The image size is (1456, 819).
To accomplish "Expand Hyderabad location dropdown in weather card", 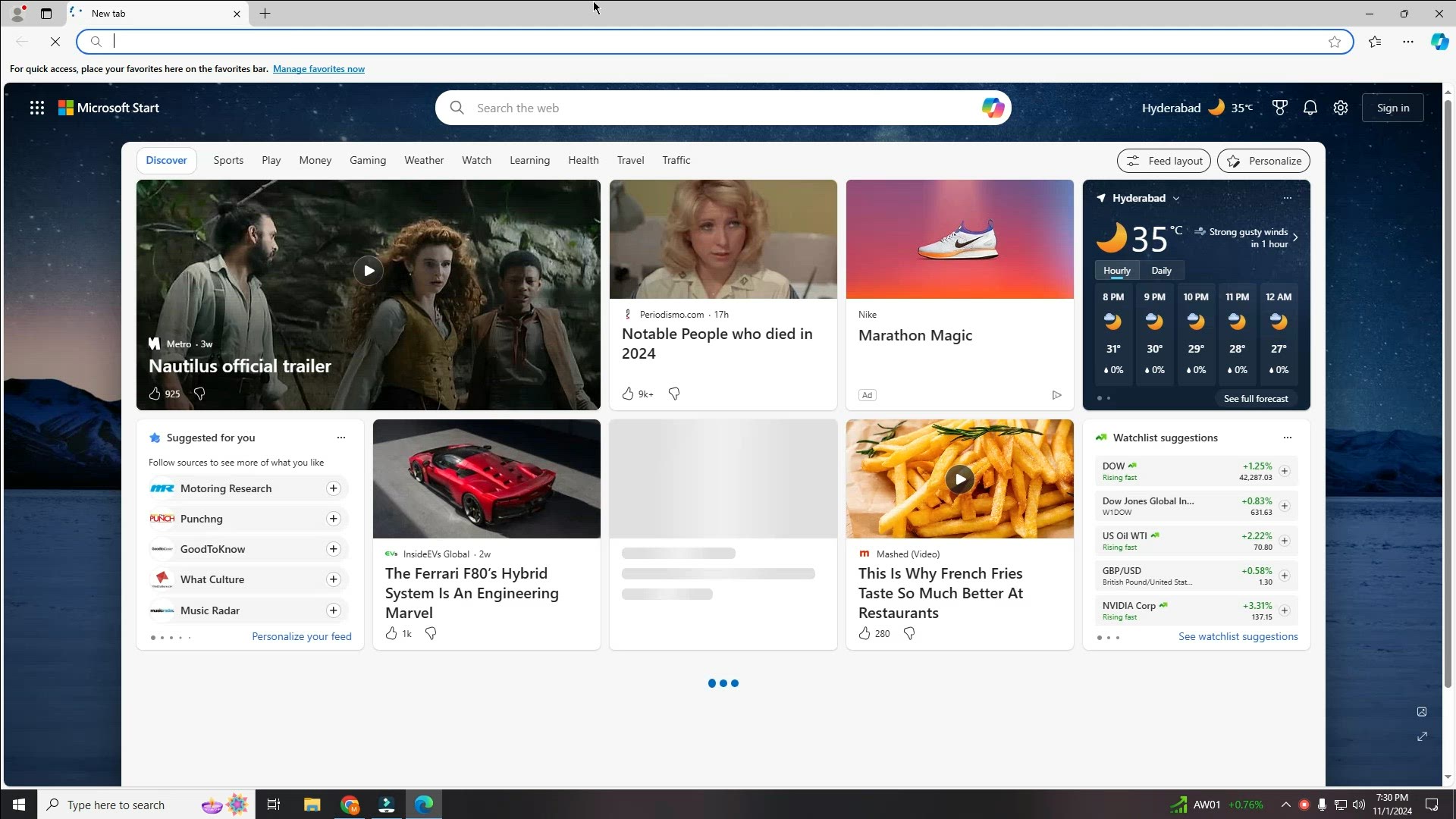I will click(1176, 199).
